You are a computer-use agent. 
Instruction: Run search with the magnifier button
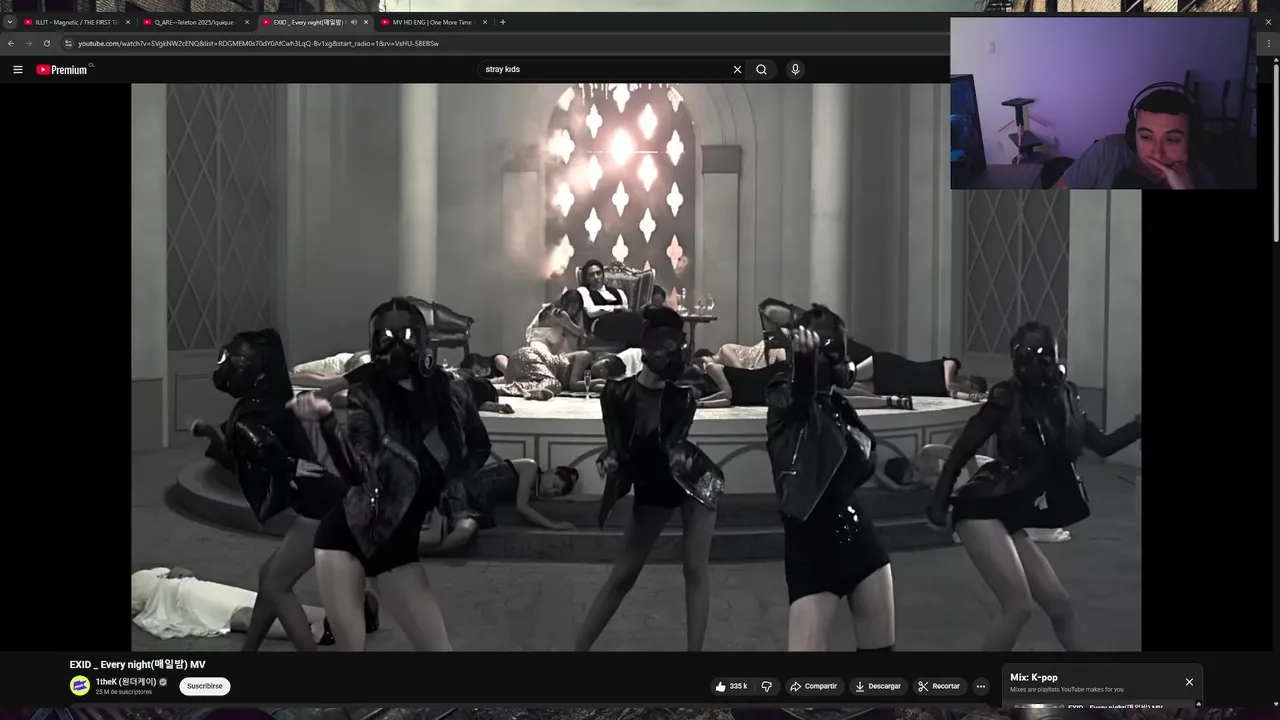pos(761,70)
